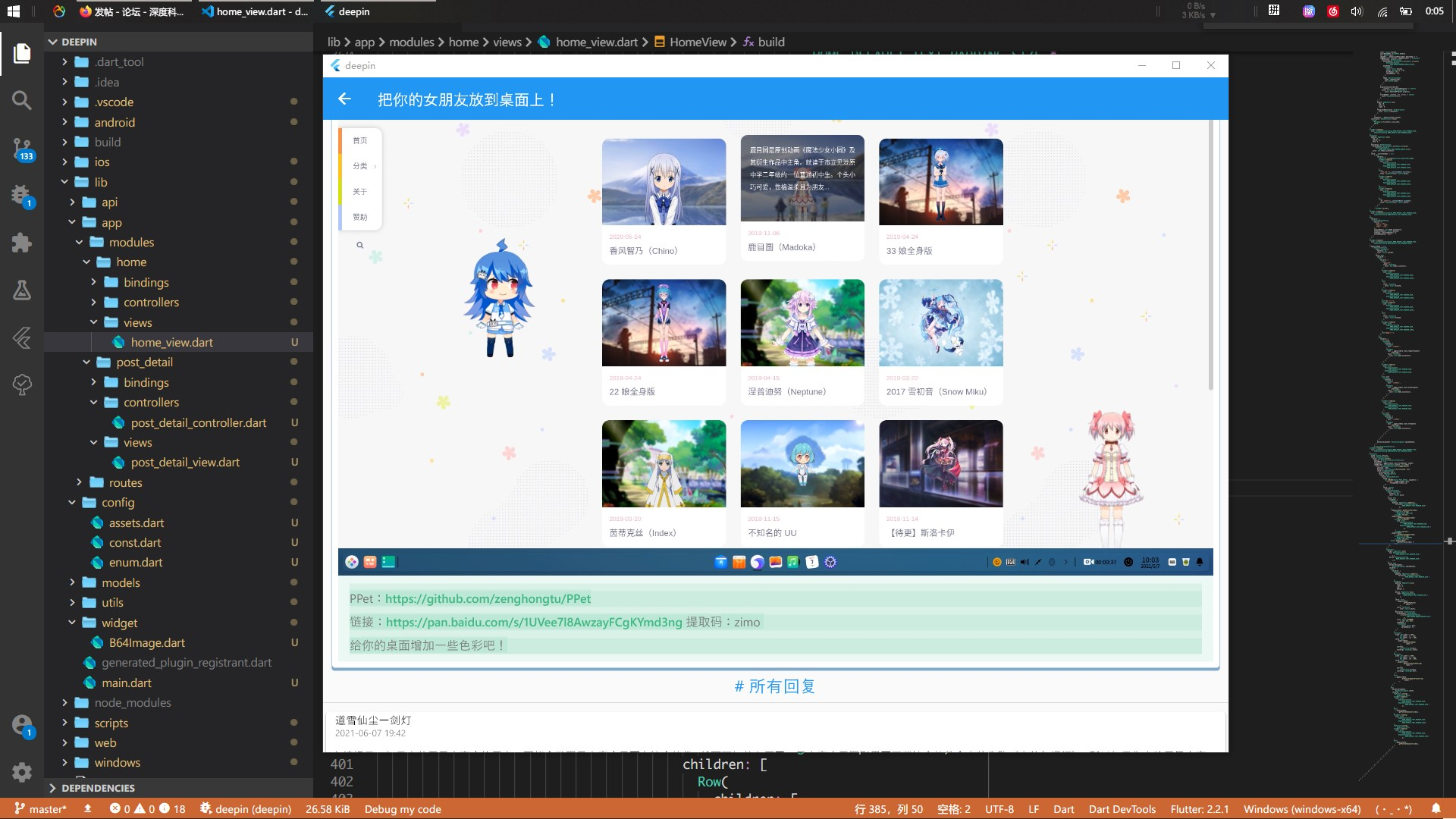1456x819 pixels.
Task: Open the Extensions view icon
Action: (22, 243)
